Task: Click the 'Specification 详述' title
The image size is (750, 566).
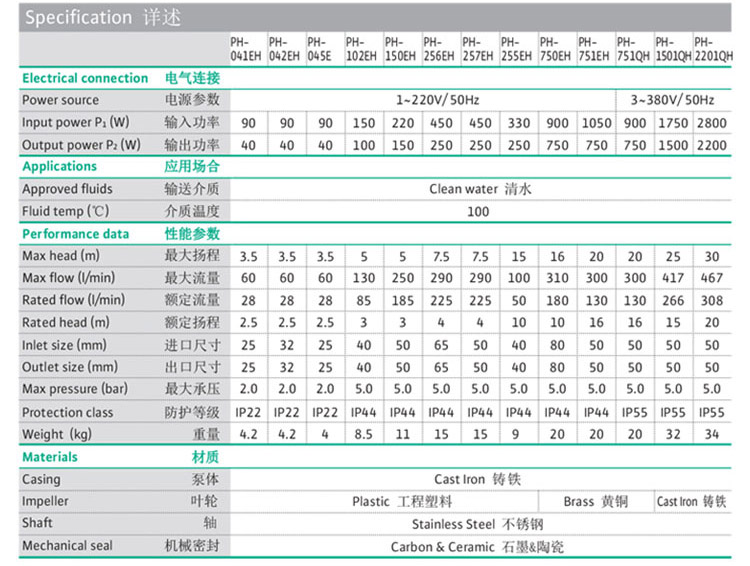Action: click(x=103, y=18)
